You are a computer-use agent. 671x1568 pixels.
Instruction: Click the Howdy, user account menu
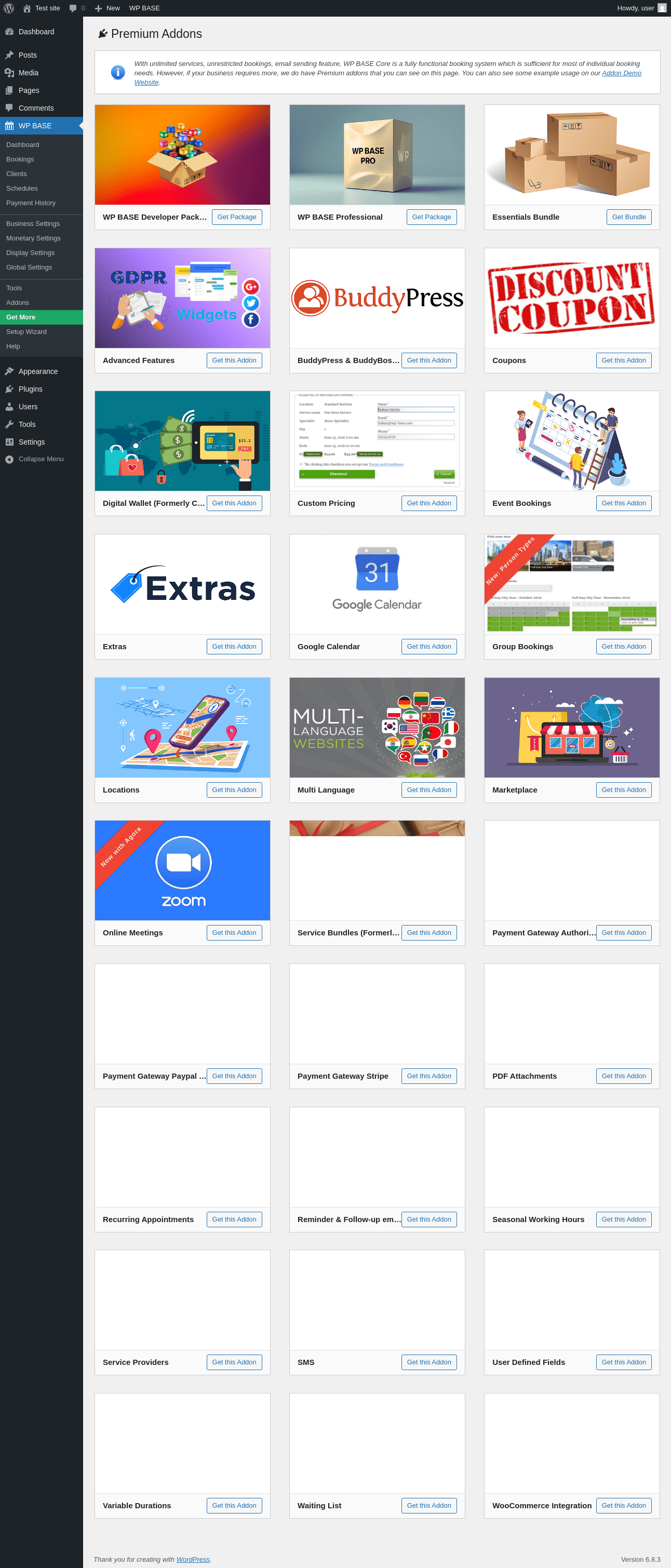point(641,8)
